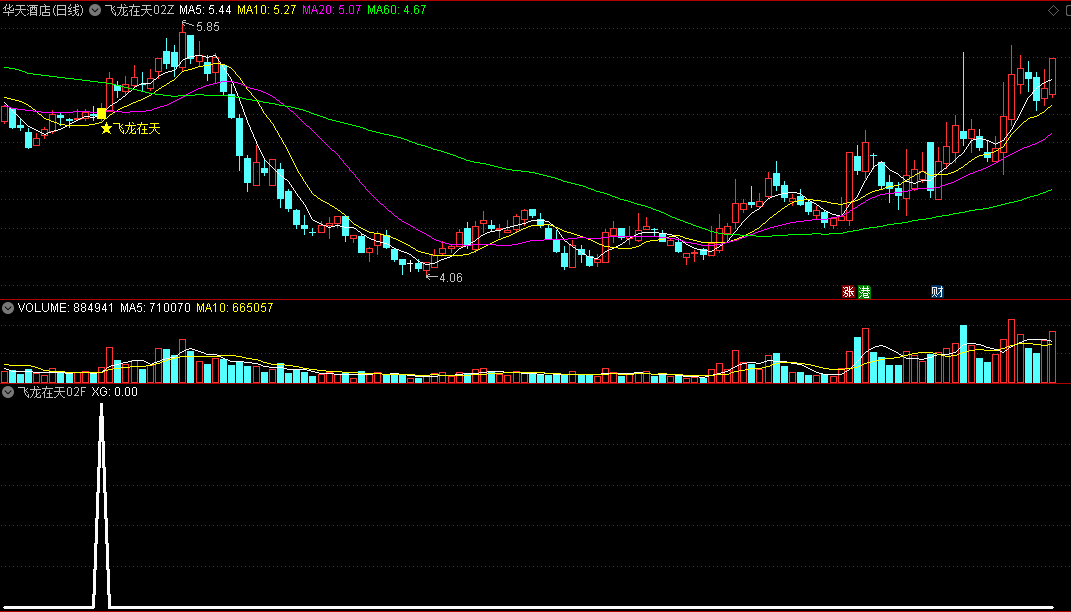Click the 华天酒店(日线) title
This screenshot has width=1071, height=612.
pos(42,10)
